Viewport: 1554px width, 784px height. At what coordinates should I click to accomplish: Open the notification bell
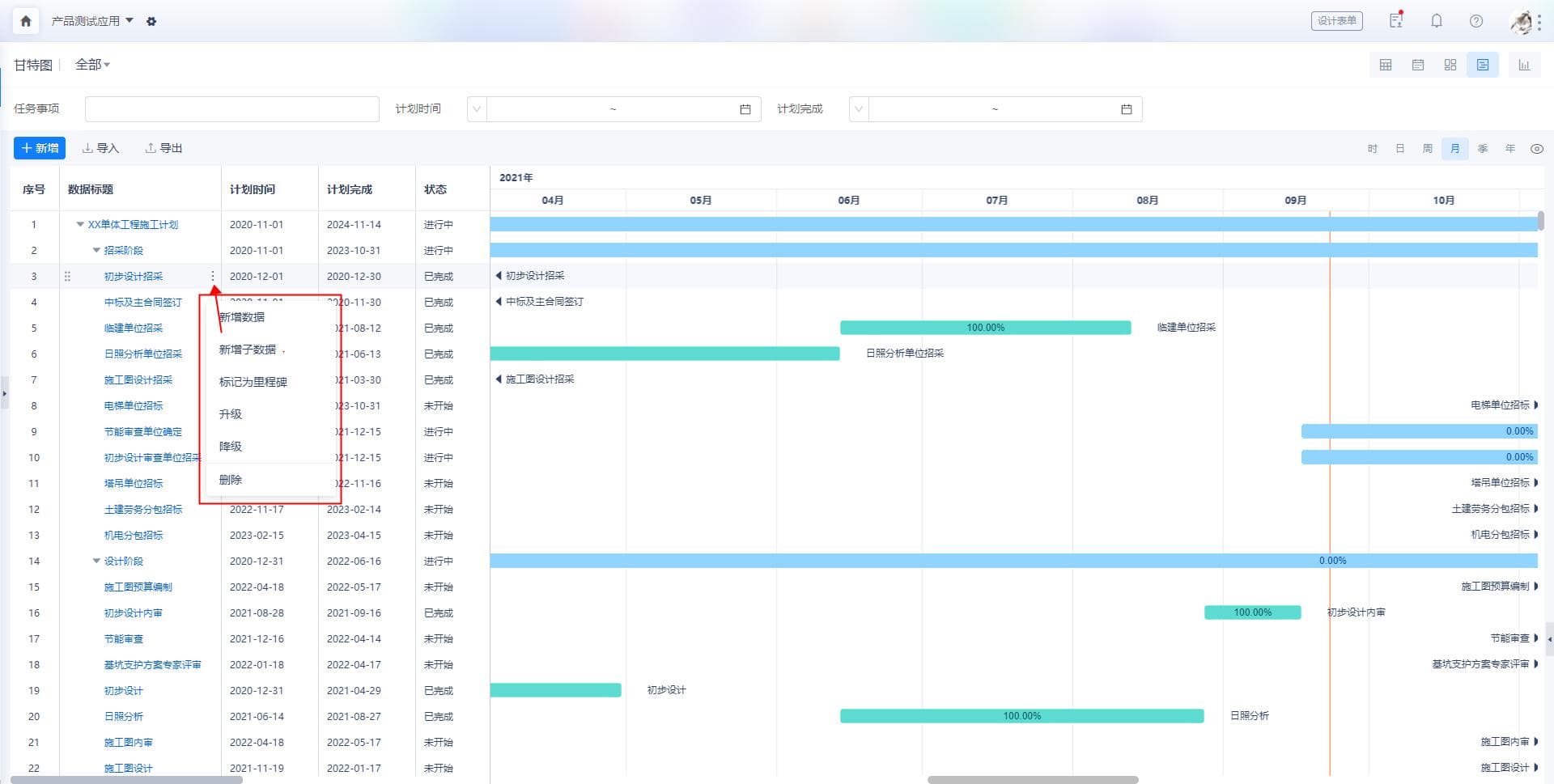[1436, 21]
